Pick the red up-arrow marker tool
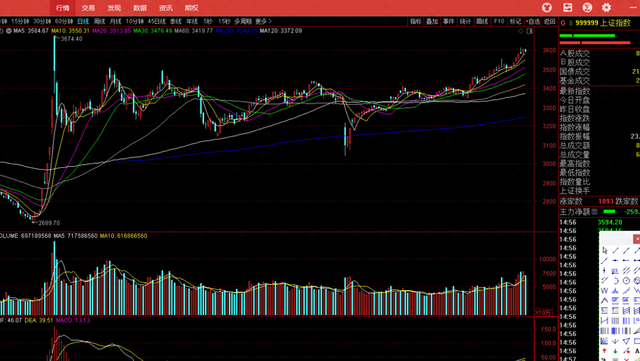 605,350
